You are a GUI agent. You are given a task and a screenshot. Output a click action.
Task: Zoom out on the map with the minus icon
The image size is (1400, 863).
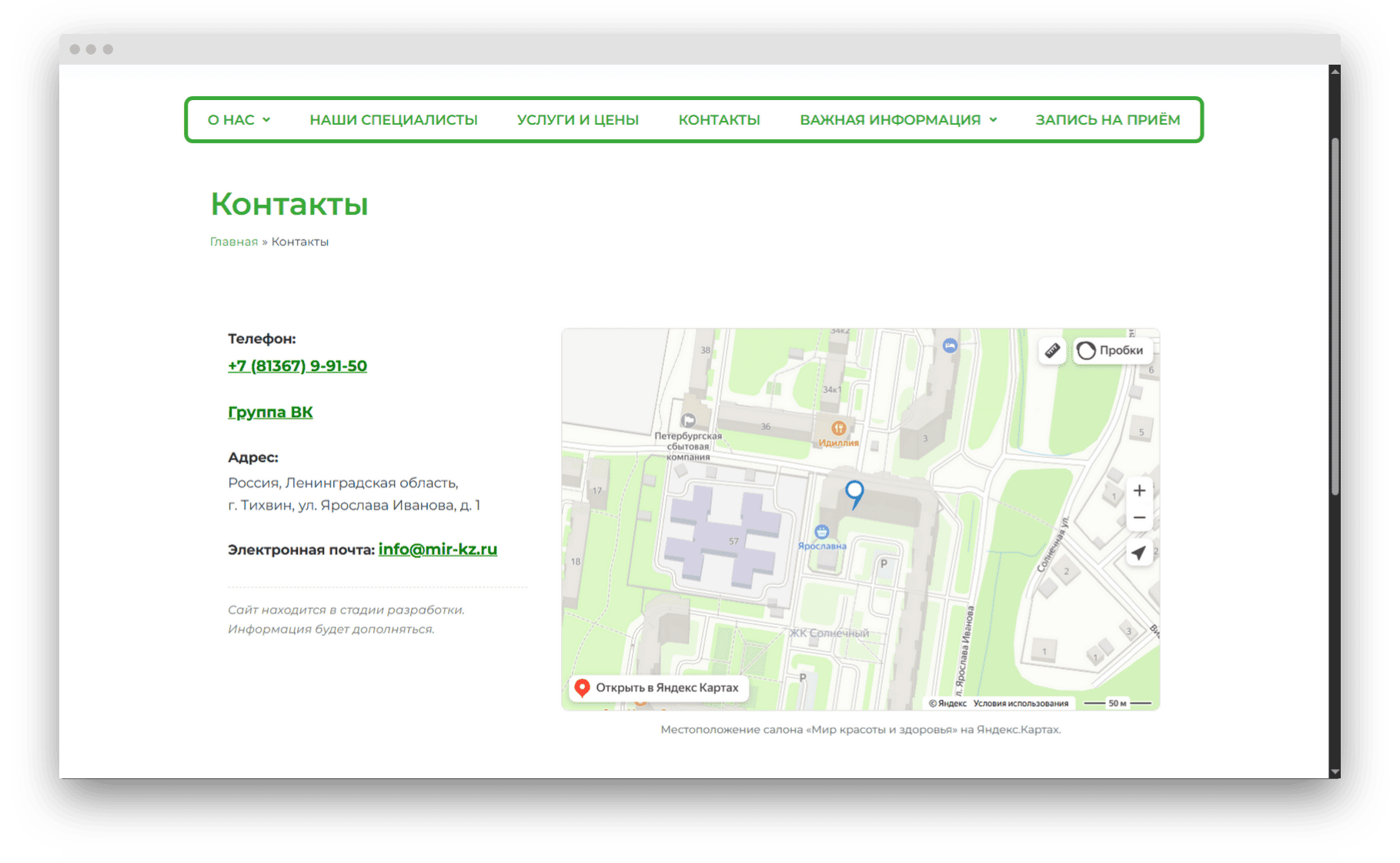click(x=1139, y=517)
